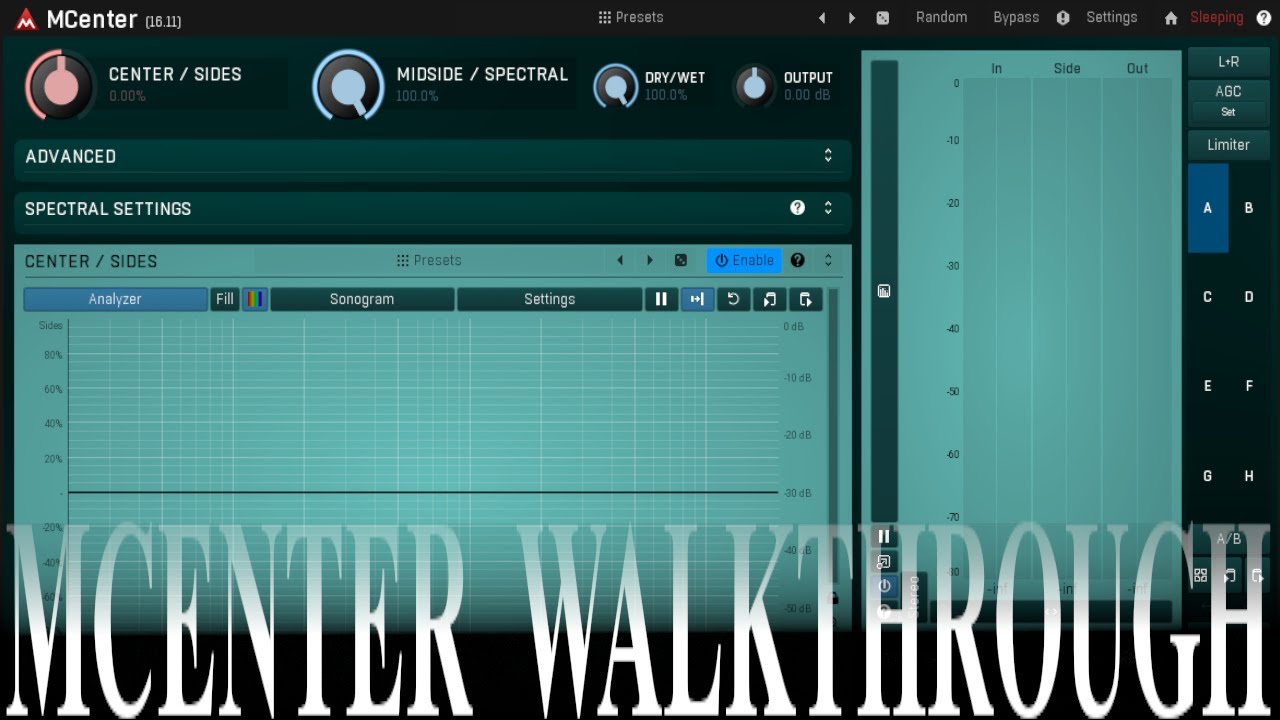This screenshot has height=720, width=1280.
Task: Select preset slot H
Action: [1249, 476]
